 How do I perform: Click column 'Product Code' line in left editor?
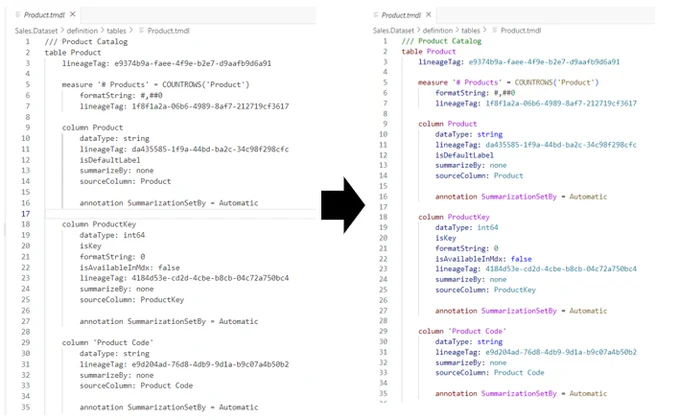[x=108, y=342]
